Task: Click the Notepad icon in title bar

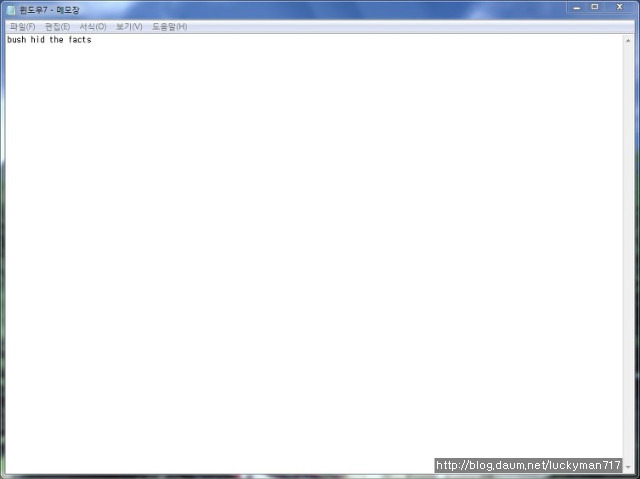Action: (x=11, y=10)
